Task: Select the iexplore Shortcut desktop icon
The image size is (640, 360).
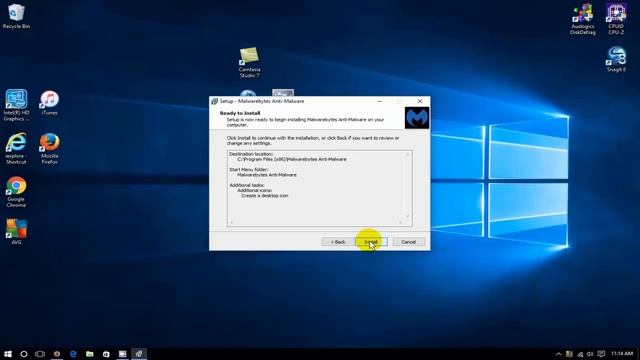Action: point(16,148)
